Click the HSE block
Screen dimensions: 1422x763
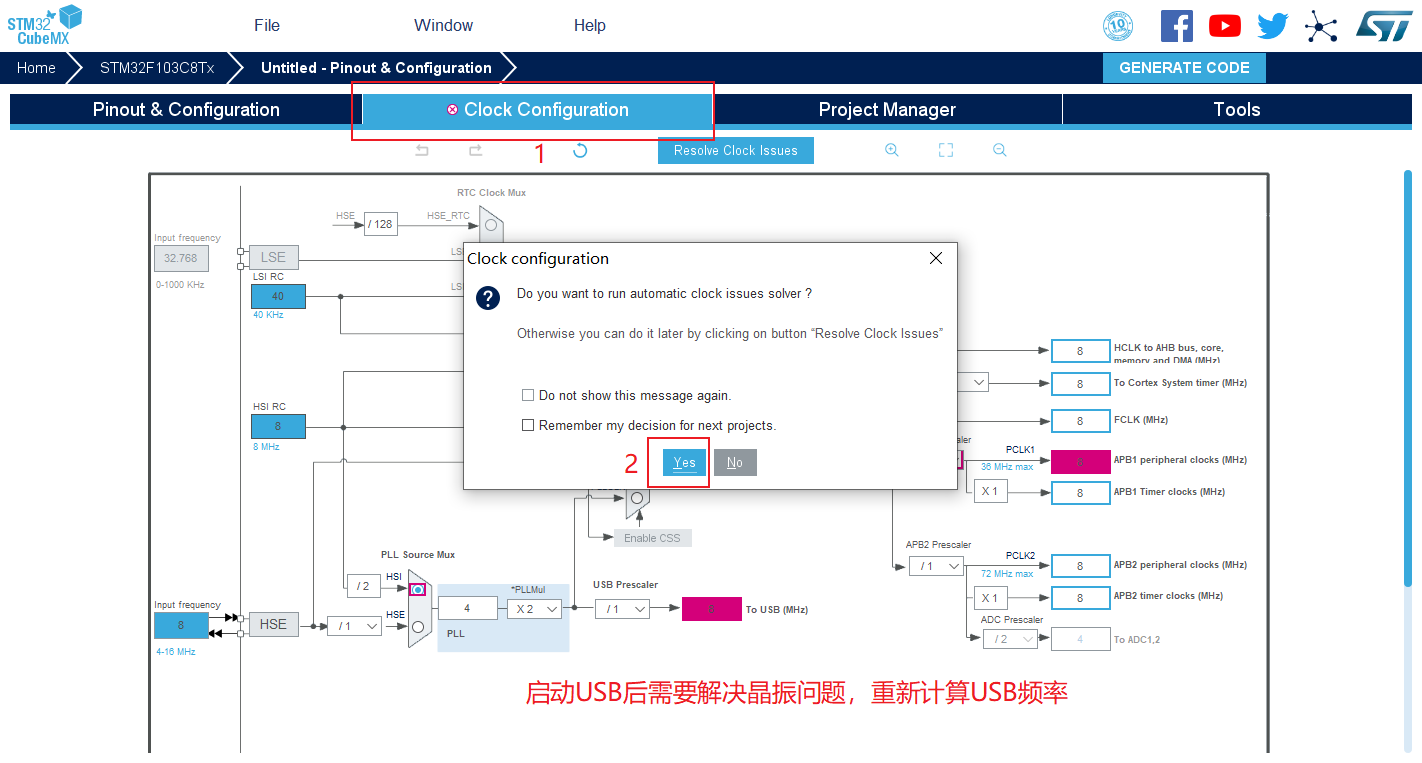pos(273,624)
